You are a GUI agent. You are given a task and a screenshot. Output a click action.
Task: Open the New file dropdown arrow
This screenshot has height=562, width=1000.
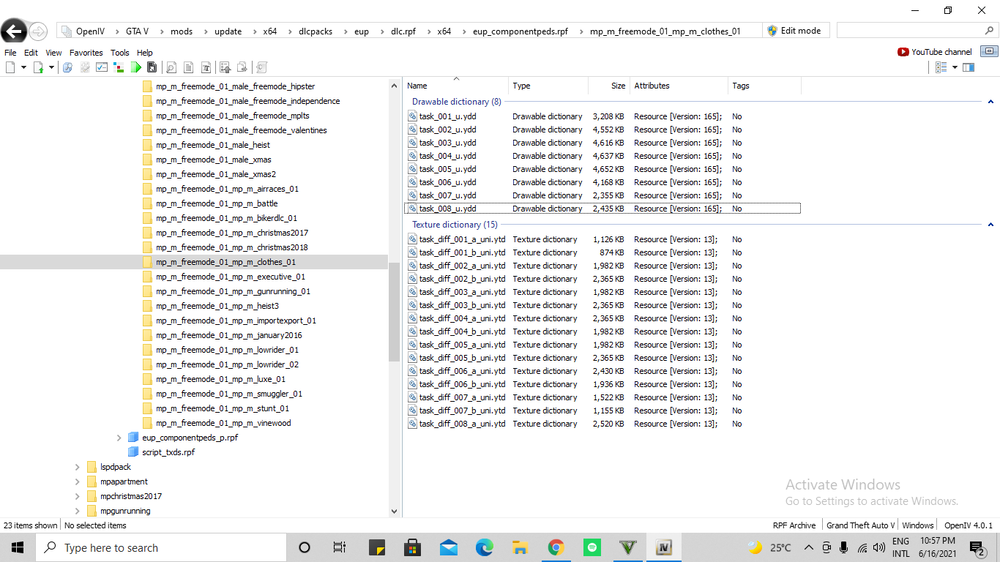point(24,68)
